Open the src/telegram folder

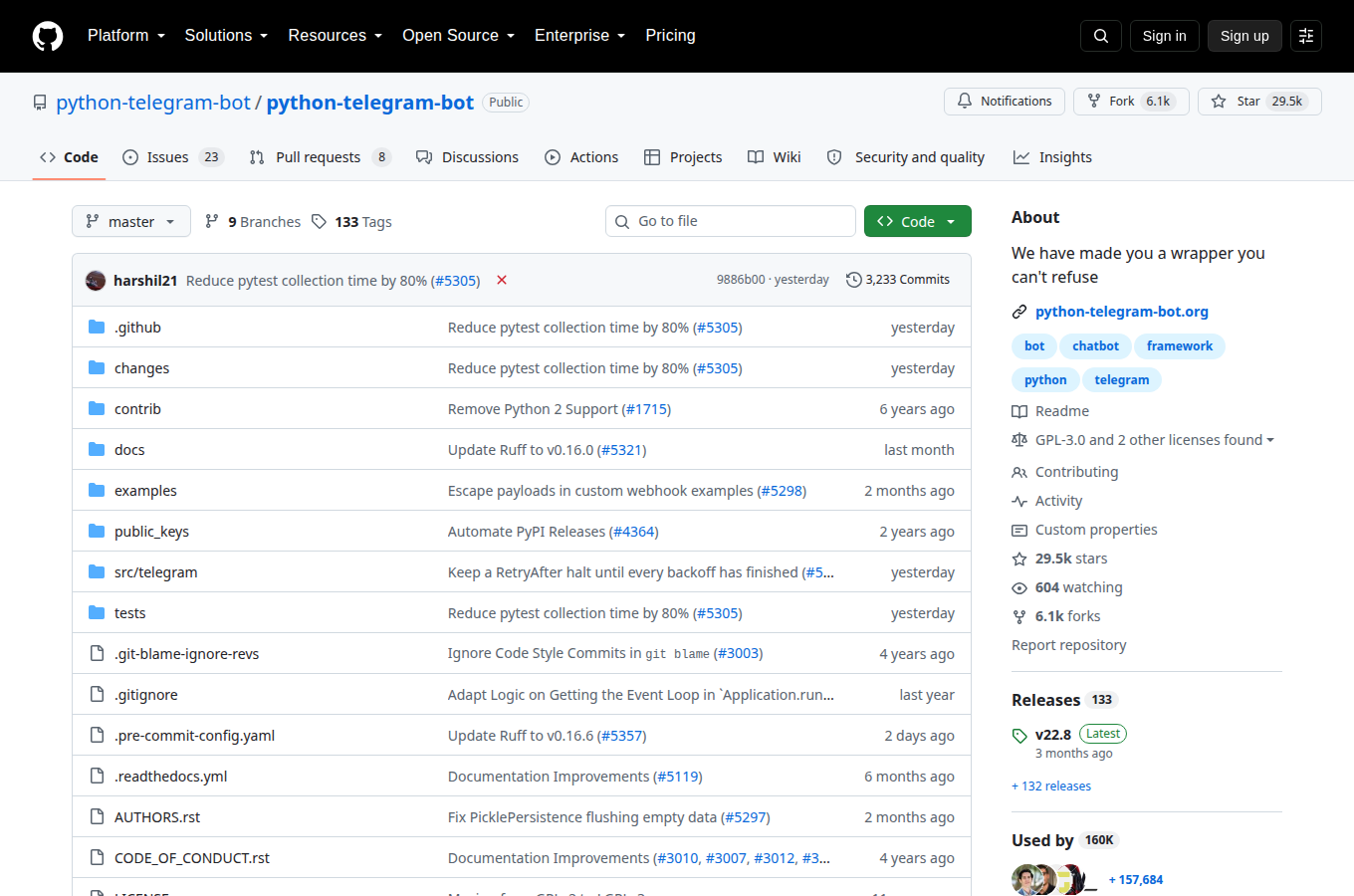point(155,572)
